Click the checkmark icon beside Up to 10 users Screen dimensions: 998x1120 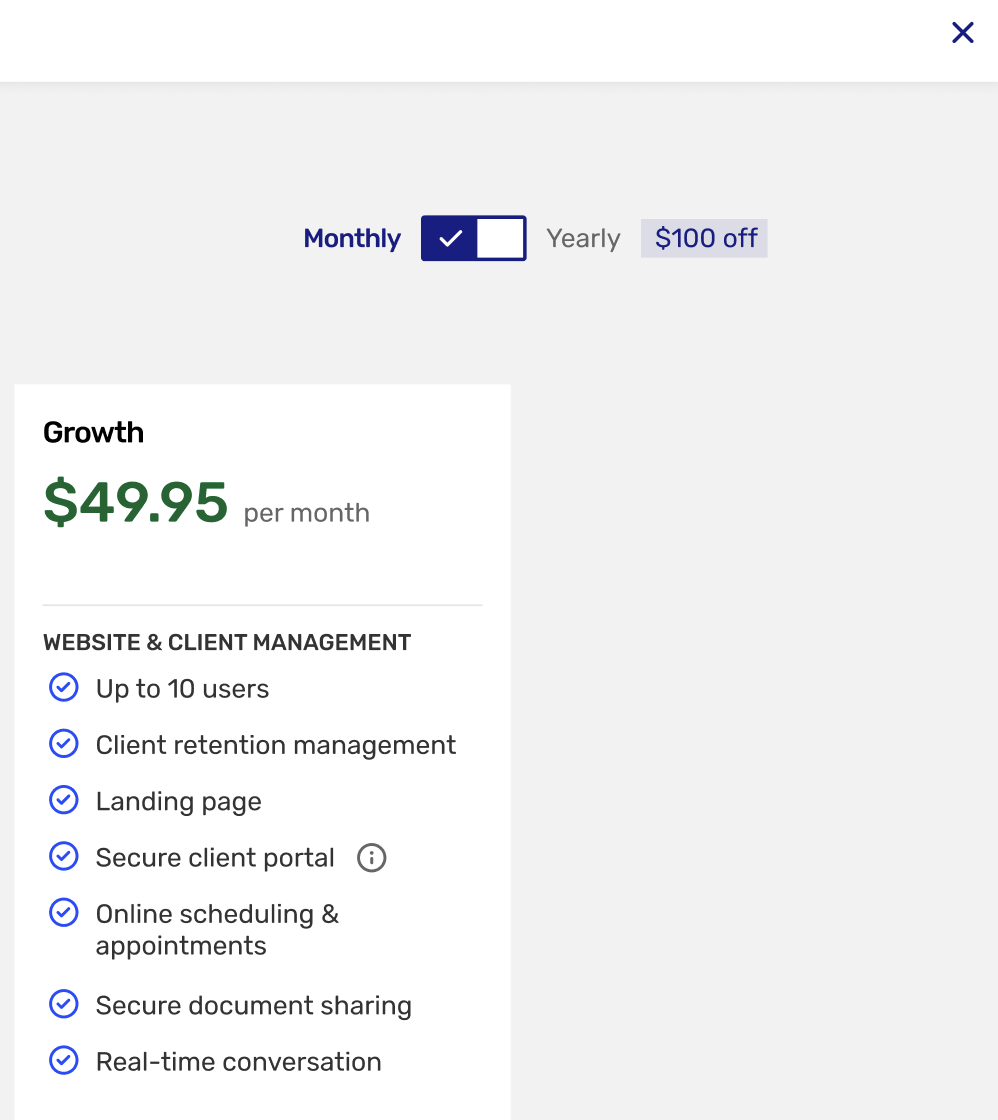tap(63, 687)
